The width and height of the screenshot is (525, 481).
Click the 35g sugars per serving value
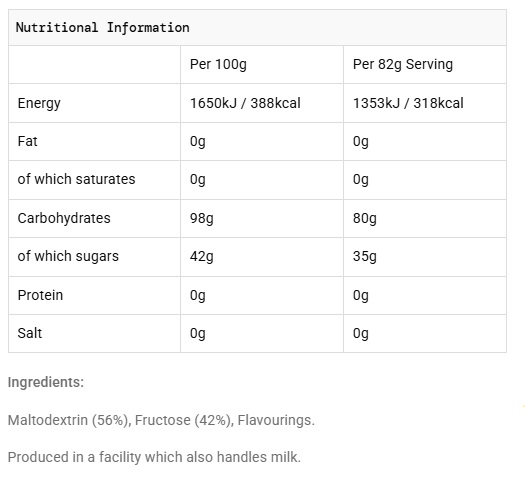(365, 257)
